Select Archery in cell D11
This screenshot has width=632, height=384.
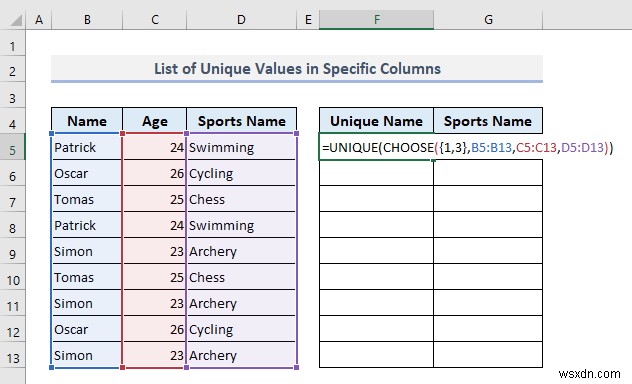click(x=241, y=303)
